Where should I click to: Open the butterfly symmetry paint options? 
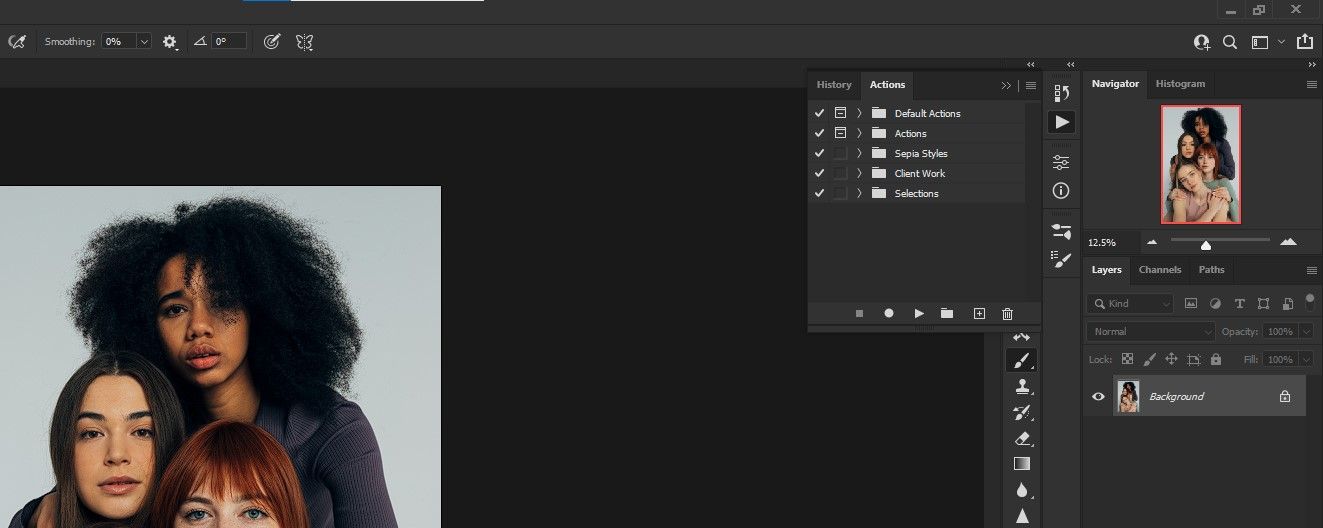305,42
